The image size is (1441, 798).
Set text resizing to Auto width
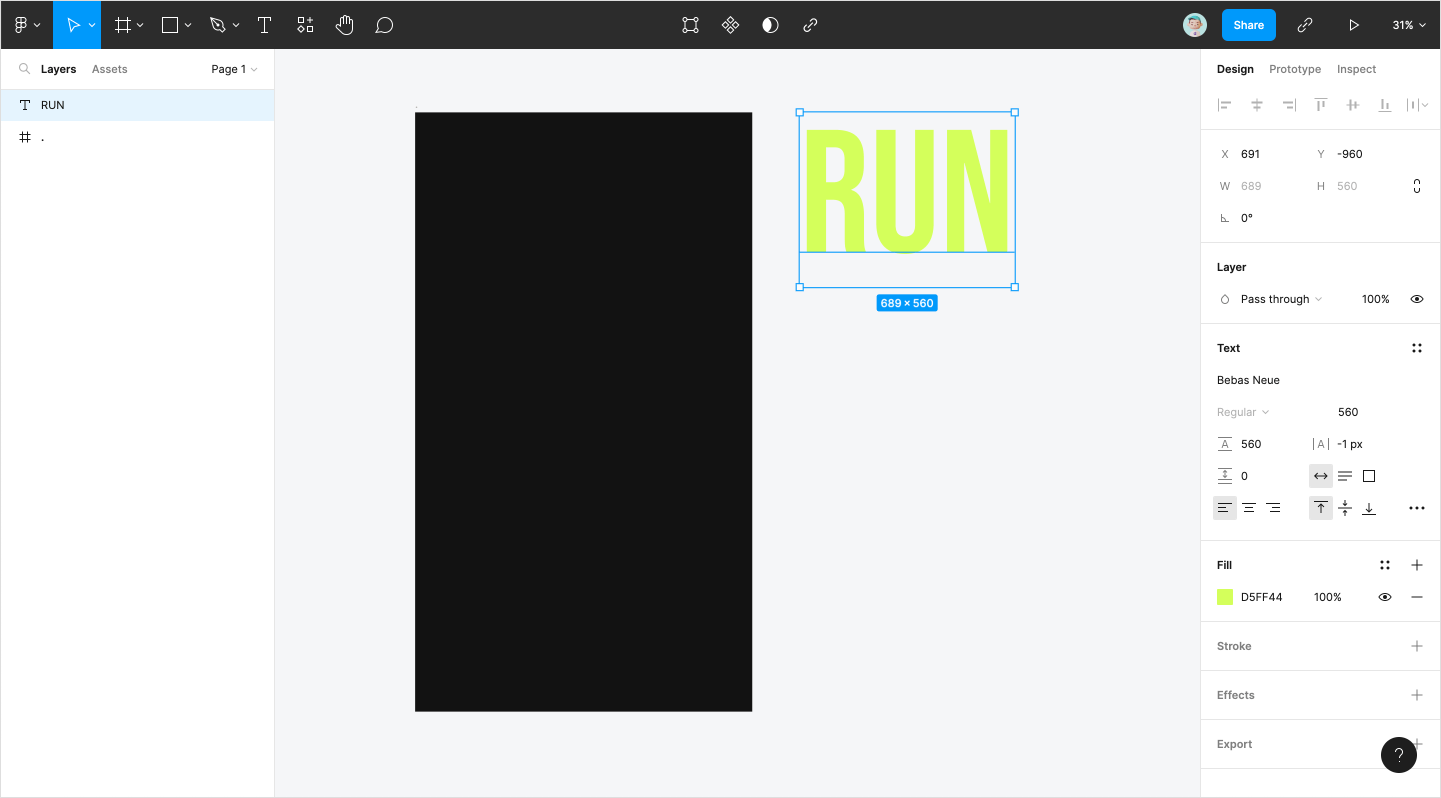click(x=1321, y=476)
